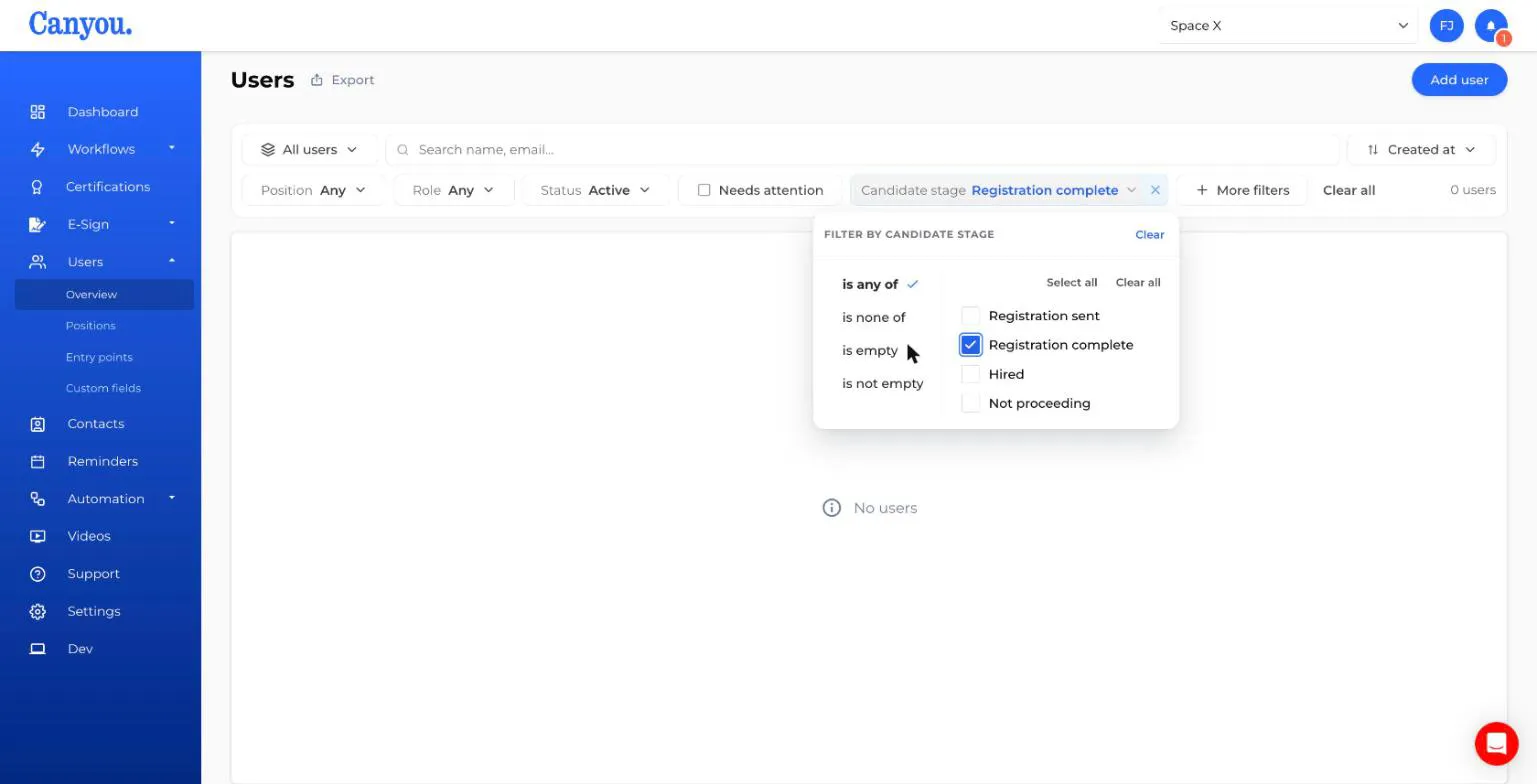This screenshot has height=784, width=1537.
Task: Click the Automation flow icon
Action: [x=38, y=499]
